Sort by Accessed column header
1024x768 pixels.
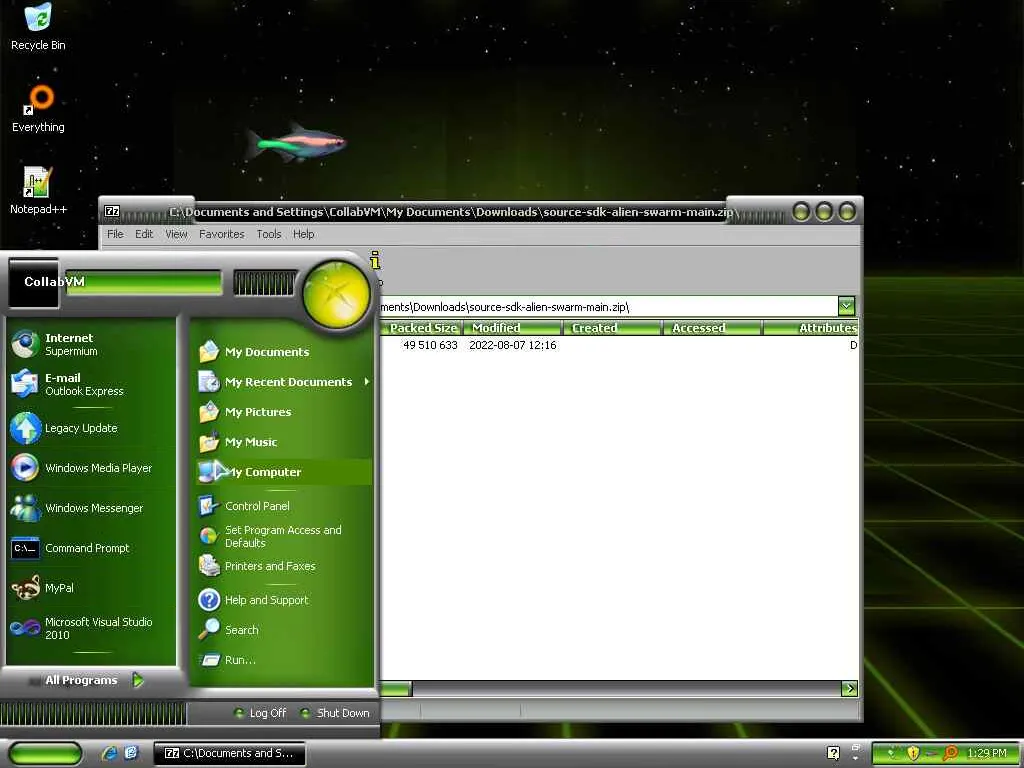[712, 328]
